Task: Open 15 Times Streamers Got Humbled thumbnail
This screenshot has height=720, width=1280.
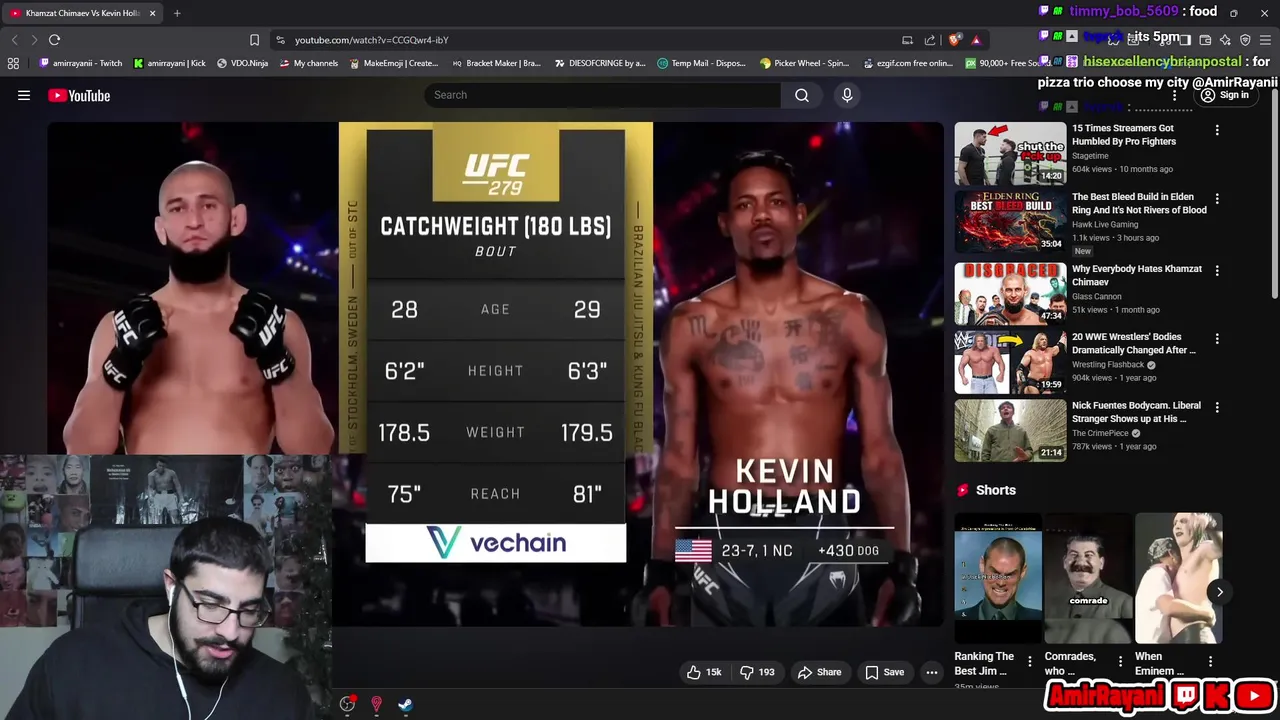Action: click(1010, 153)
